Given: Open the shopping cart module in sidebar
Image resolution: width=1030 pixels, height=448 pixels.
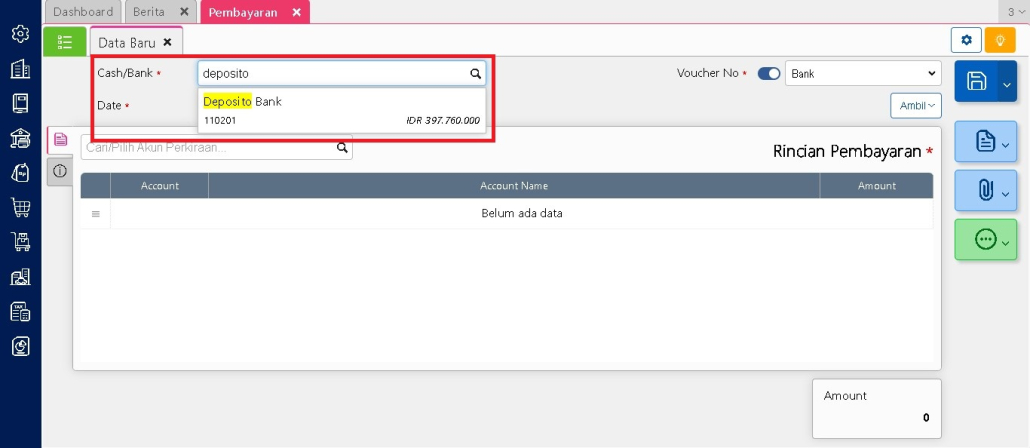Looking at the screenshot, I should 20,208.
